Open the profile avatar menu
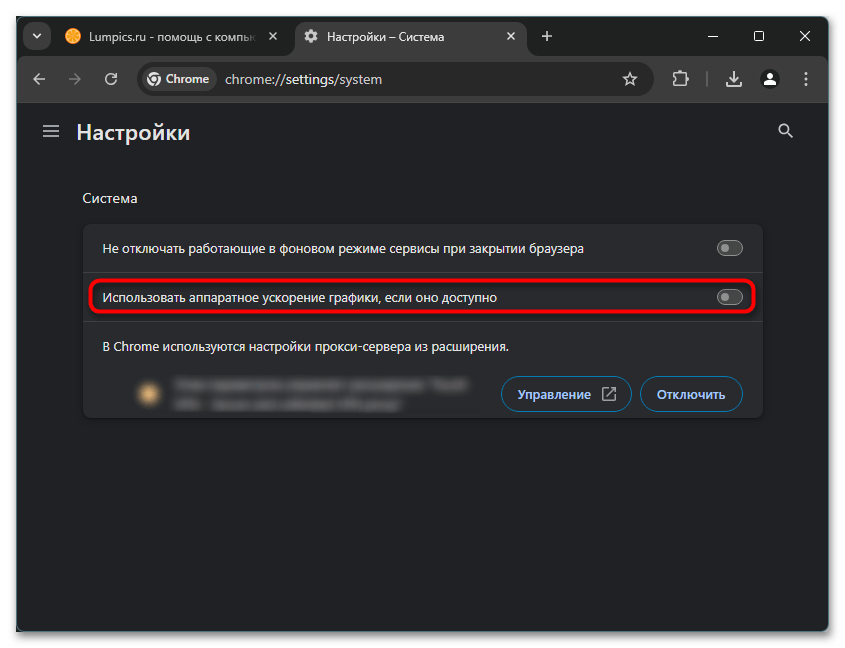The height and width of the screenshot is (648, 845). click(x=770, y=79)
